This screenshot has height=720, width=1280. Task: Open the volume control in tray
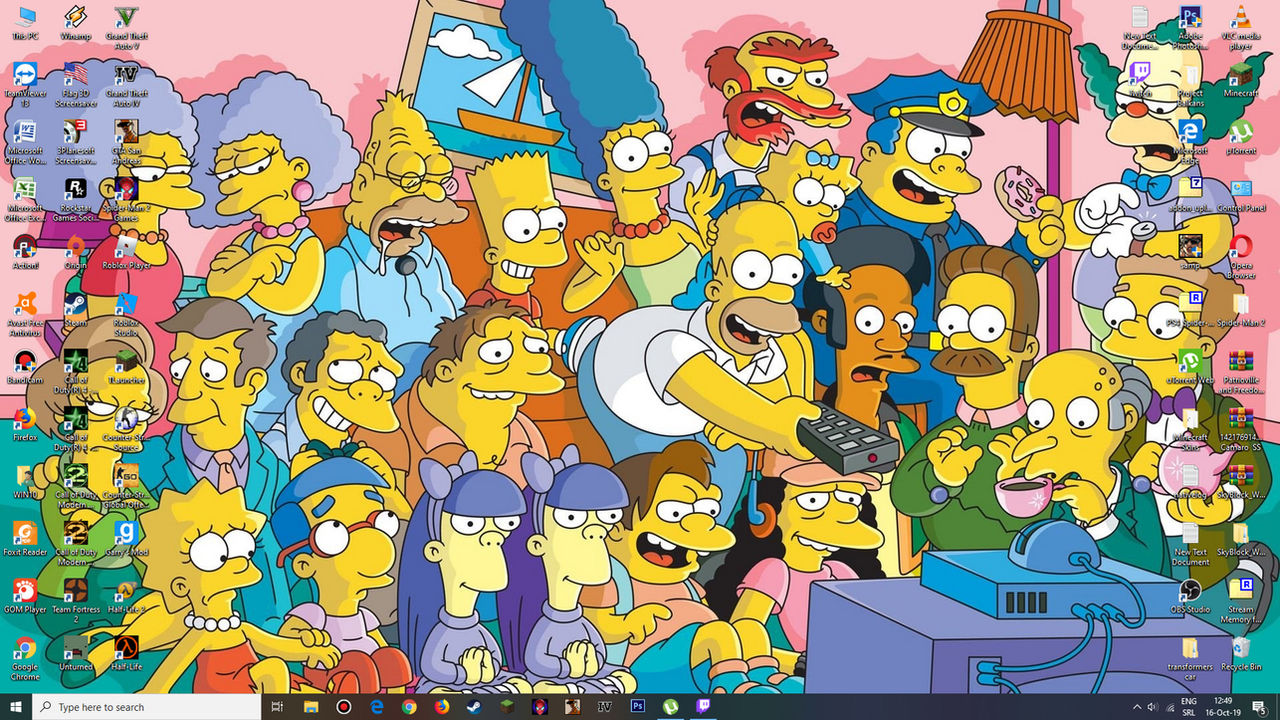coord(1152,706)
